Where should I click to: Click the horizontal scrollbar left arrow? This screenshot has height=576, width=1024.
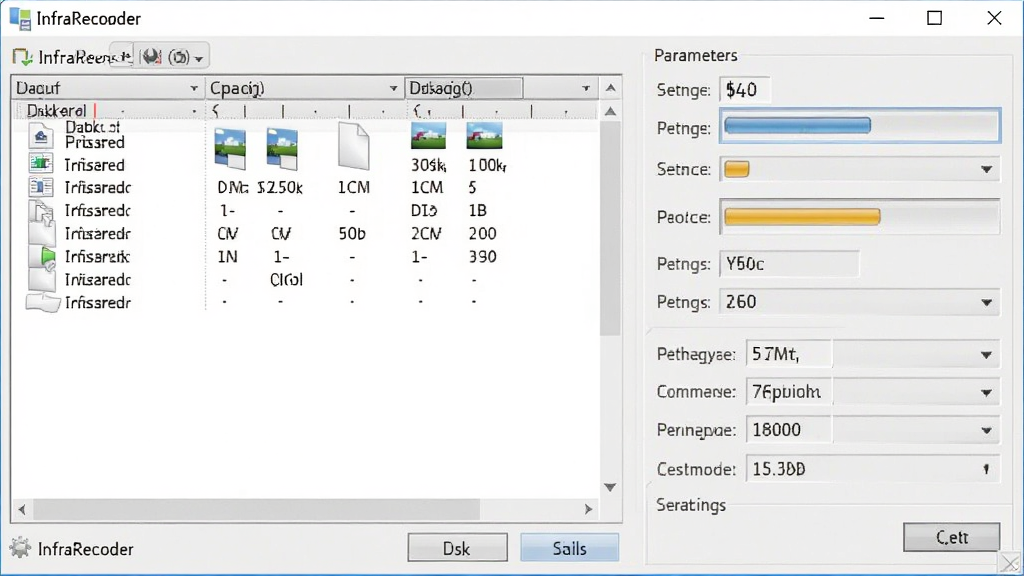[22, 509]
